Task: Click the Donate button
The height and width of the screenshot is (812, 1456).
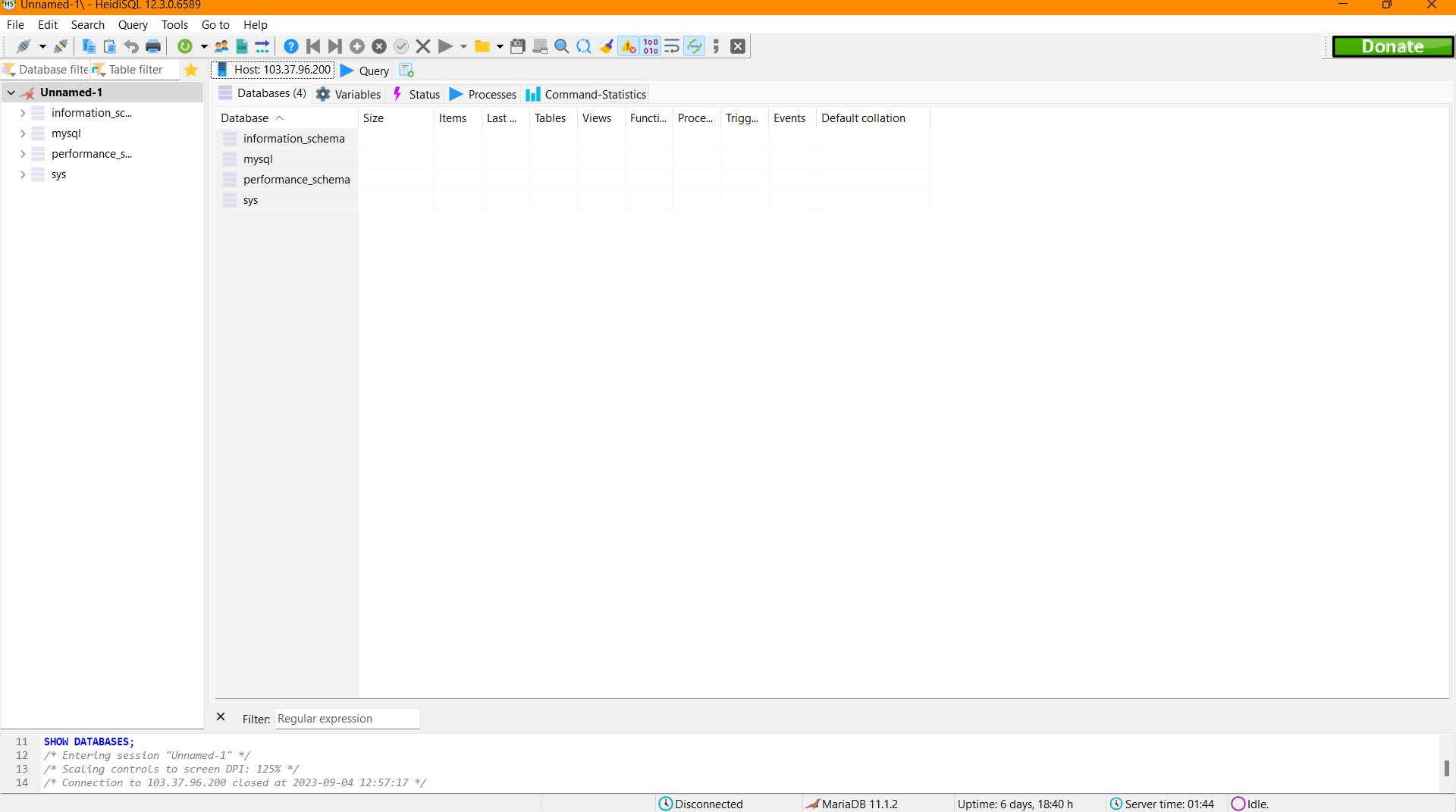Action: point(1392,46)
